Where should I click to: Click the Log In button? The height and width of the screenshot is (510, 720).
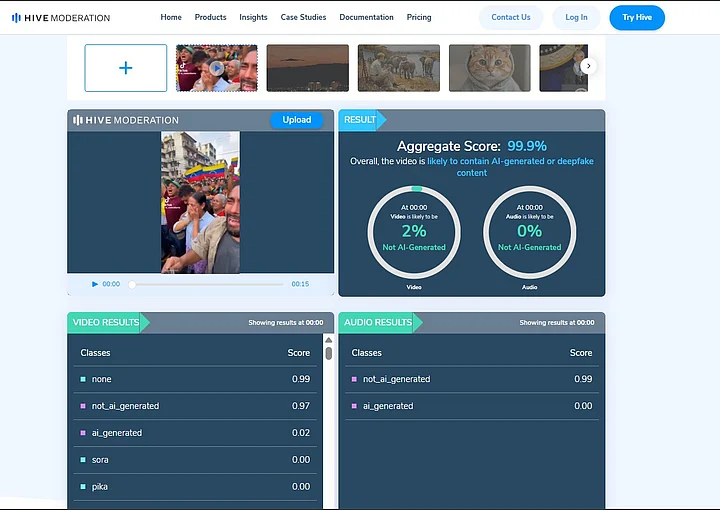576,17
